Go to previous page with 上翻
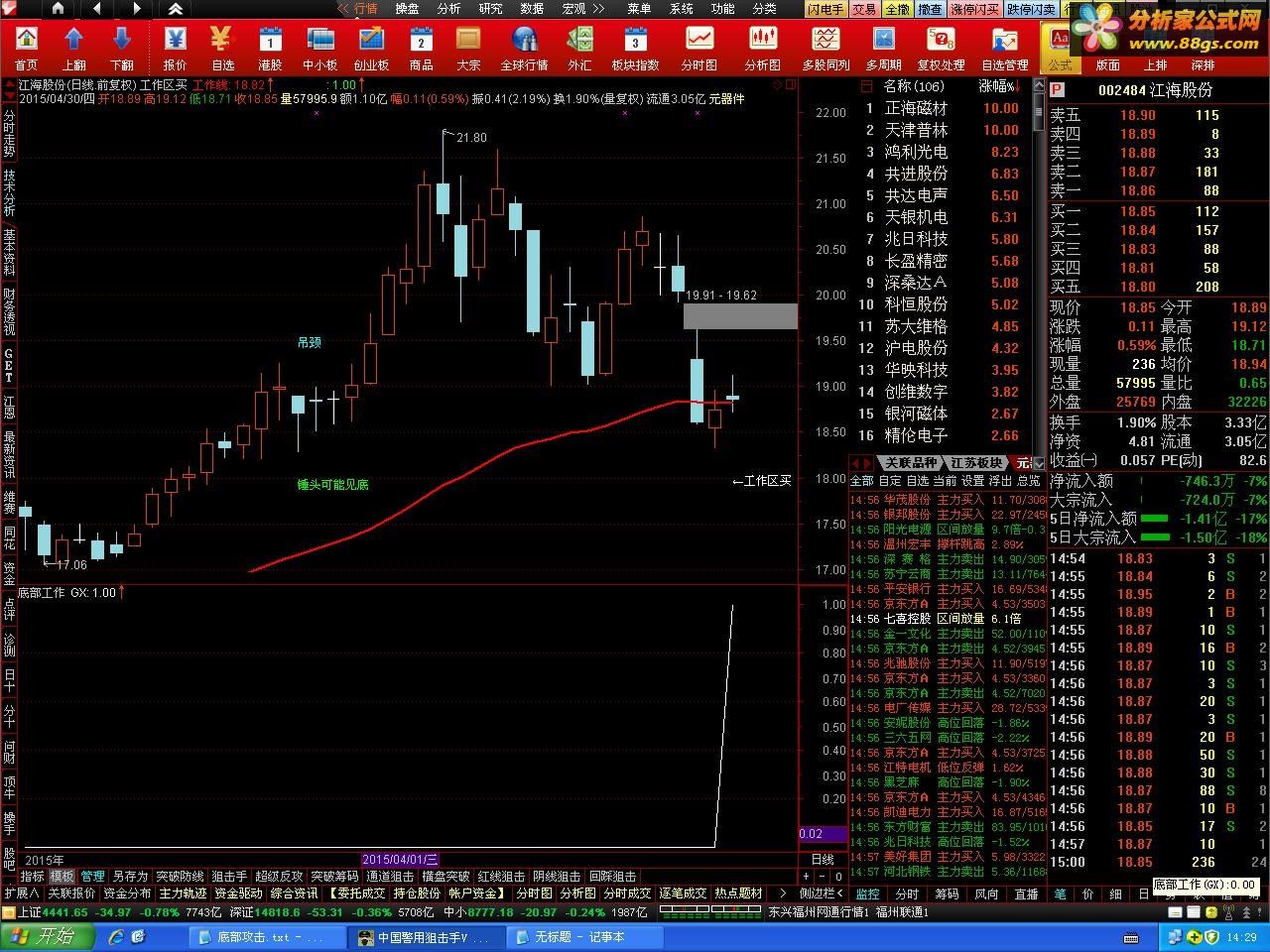This screenshot has width=1270, height=952. [x=74, y=48]
